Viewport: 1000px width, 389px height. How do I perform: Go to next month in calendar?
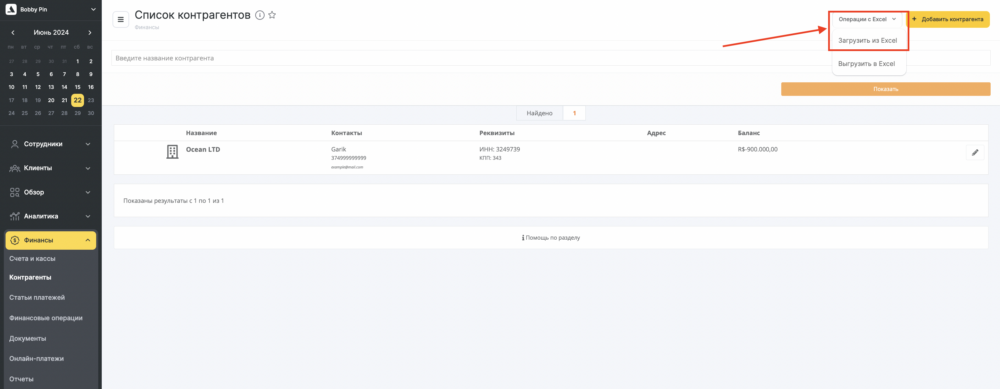[x=90, y=33]
